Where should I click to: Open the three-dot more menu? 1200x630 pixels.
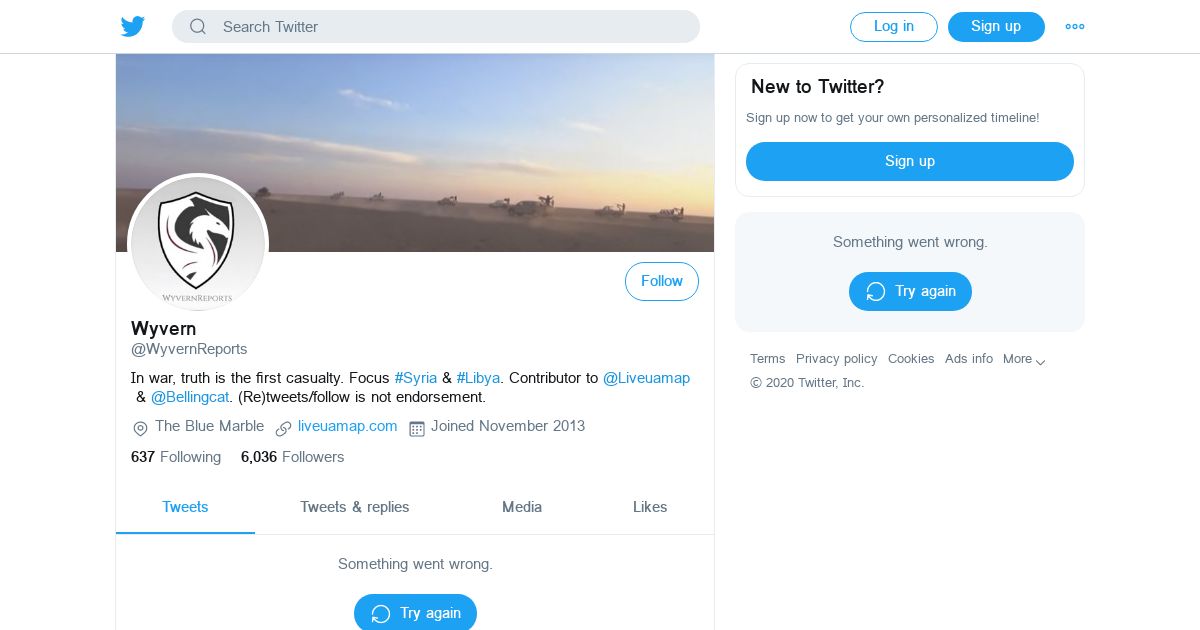(x=1075, y=27)
